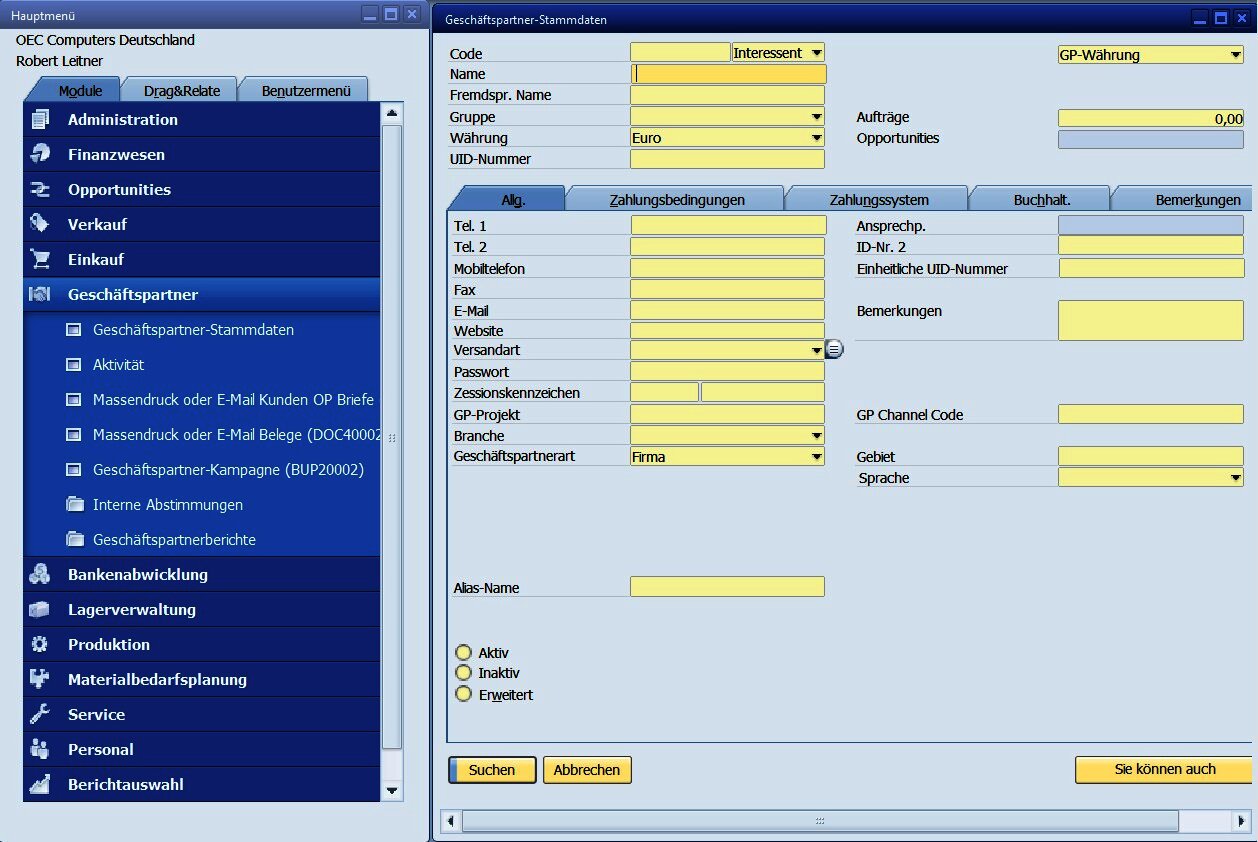Click the Einkauf shopping cart icon
Image resolution: width=1258 pixels, height=842 pixels.
pyautogui.click(x=40, y=259)
